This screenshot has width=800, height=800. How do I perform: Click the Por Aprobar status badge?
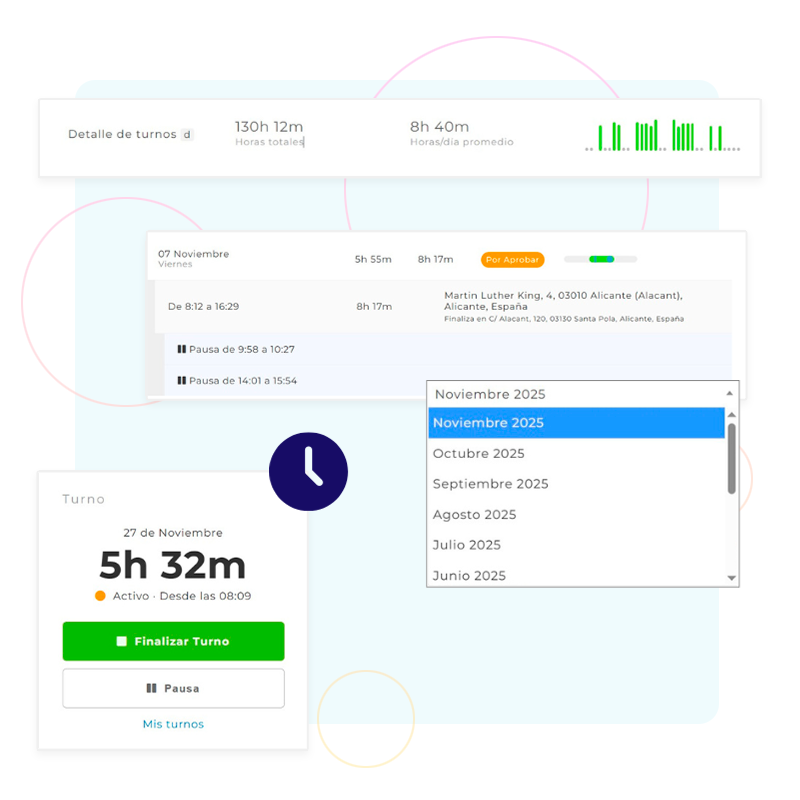(x=512, y=259)
